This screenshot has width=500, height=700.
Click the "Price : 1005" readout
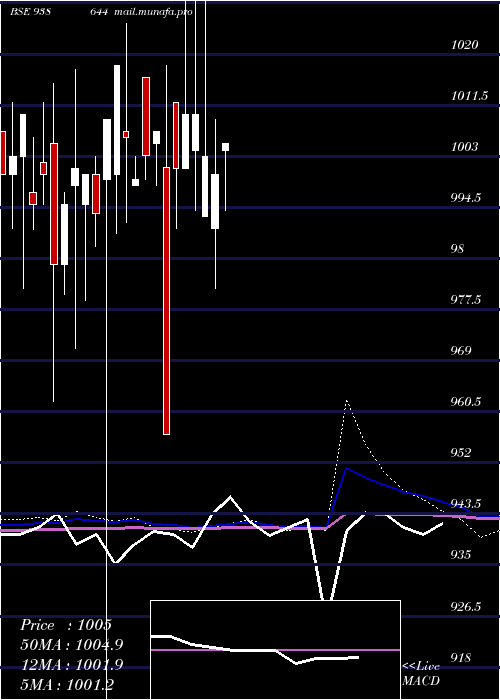point(66,625)
